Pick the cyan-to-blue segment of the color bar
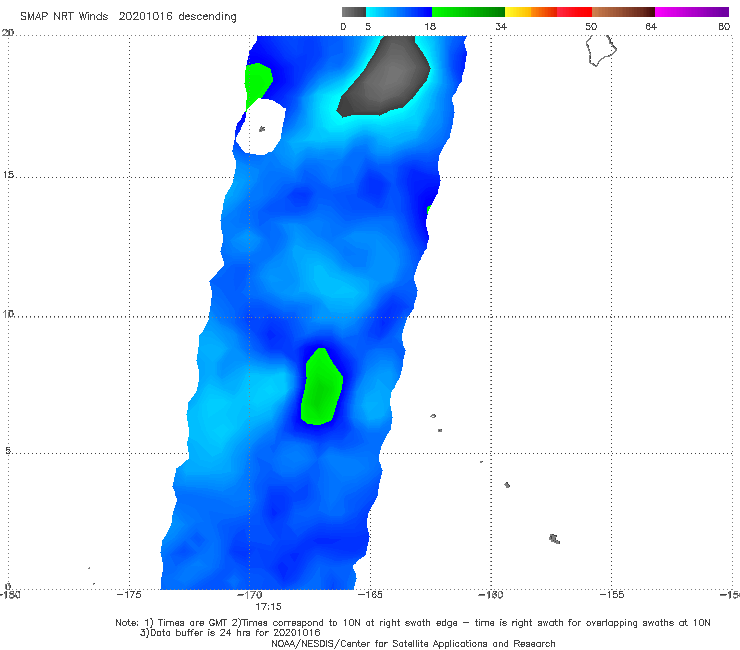 tap(399, 12)
